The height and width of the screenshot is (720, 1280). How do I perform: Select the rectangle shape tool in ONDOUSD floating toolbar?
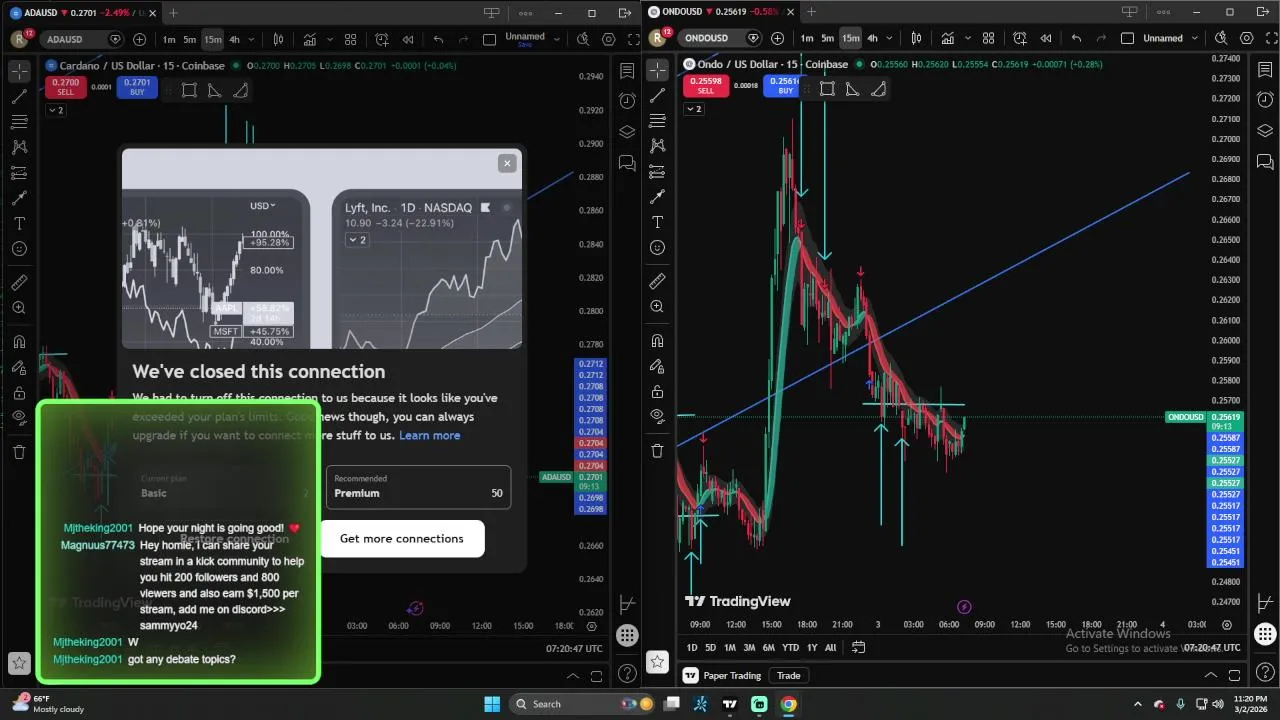(x=827, y=88)
